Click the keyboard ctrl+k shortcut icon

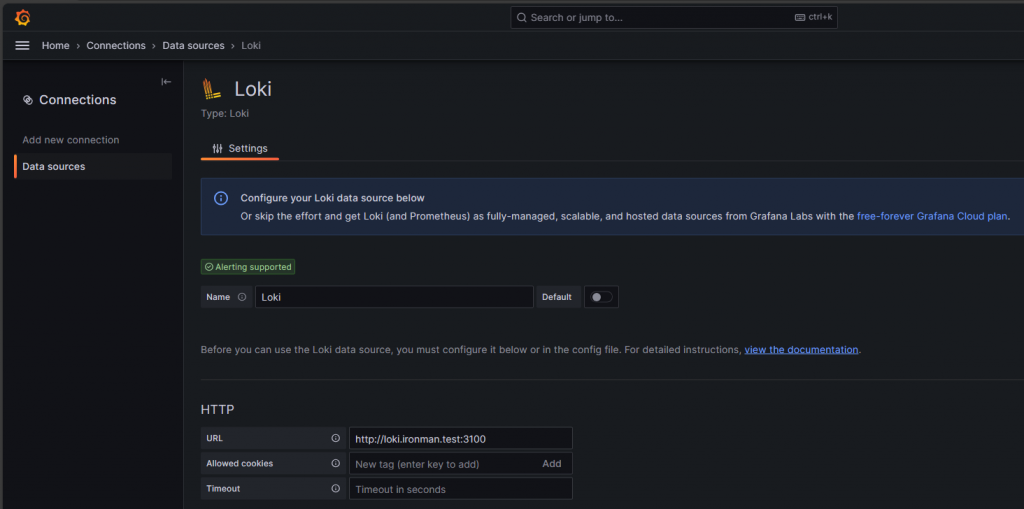pyautogui.click(x=800, y=18)
